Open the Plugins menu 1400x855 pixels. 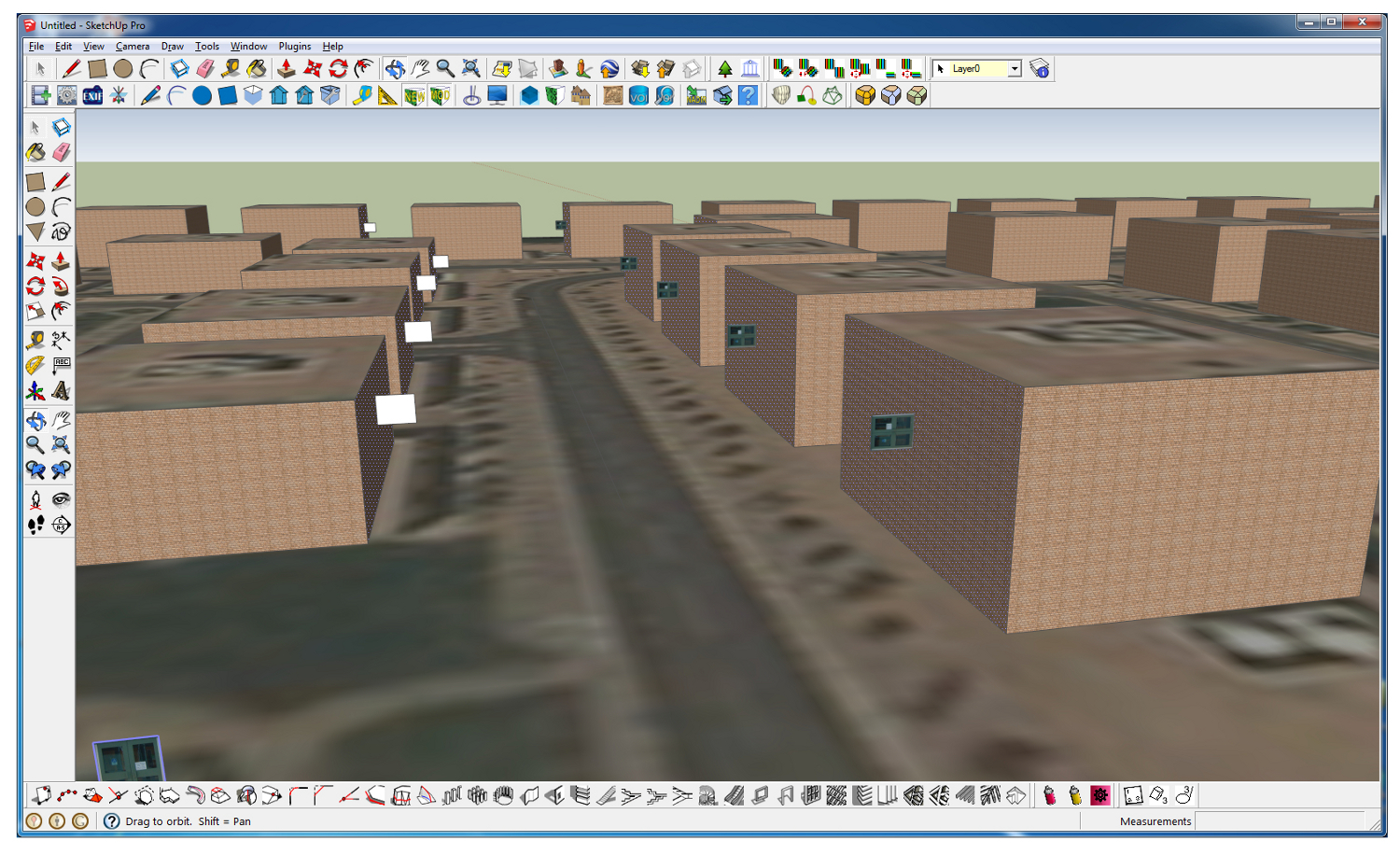[x=295, y=46]
